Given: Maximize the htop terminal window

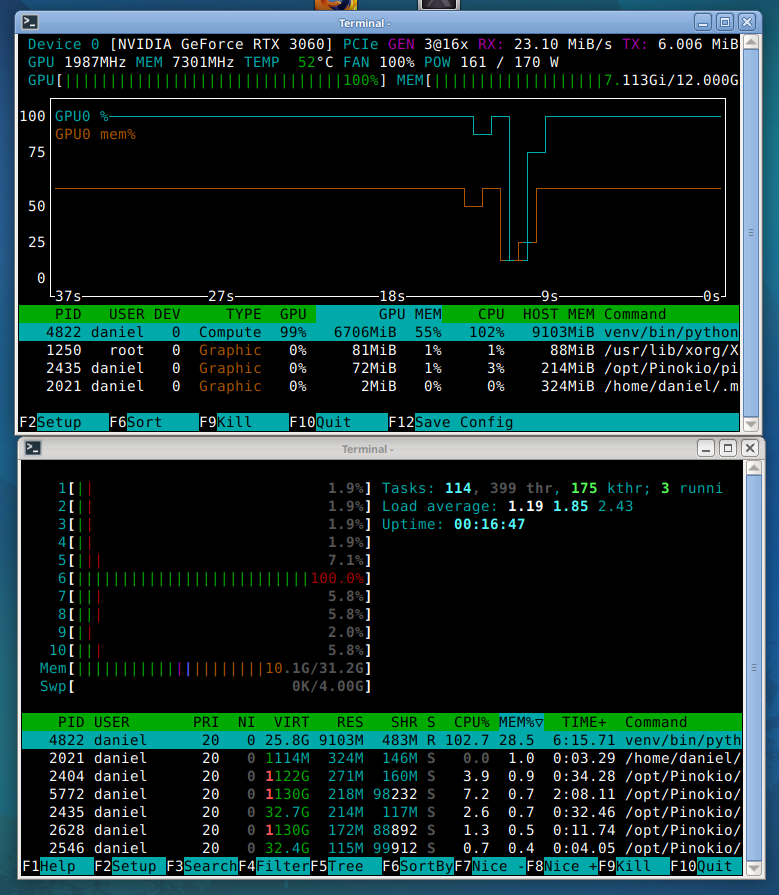Looking at the screenshot, I should (727, 449).
